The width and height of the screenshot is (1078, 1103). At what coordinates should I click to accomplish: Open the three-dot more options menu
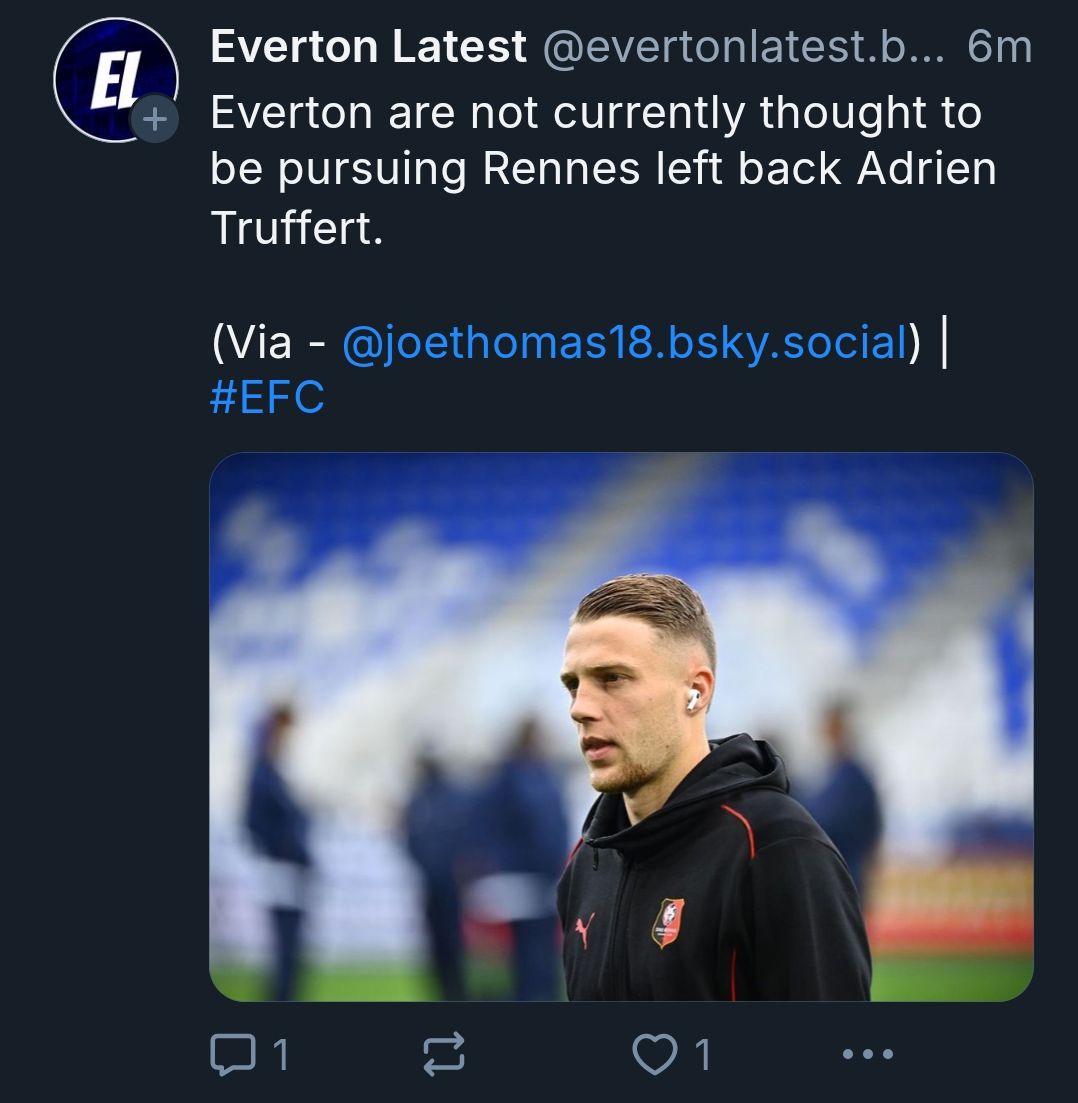pos(867,1053)
